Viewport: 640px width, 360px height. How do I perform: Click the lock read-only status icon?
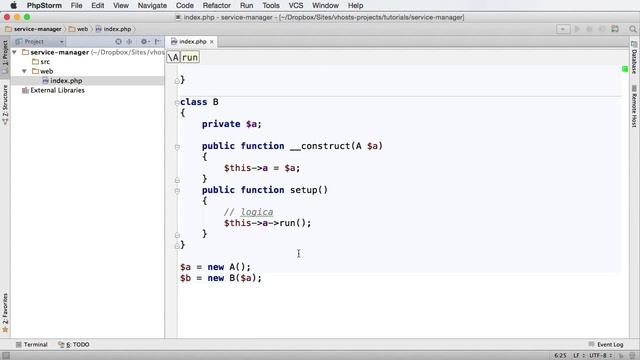(x=621, y=356)
